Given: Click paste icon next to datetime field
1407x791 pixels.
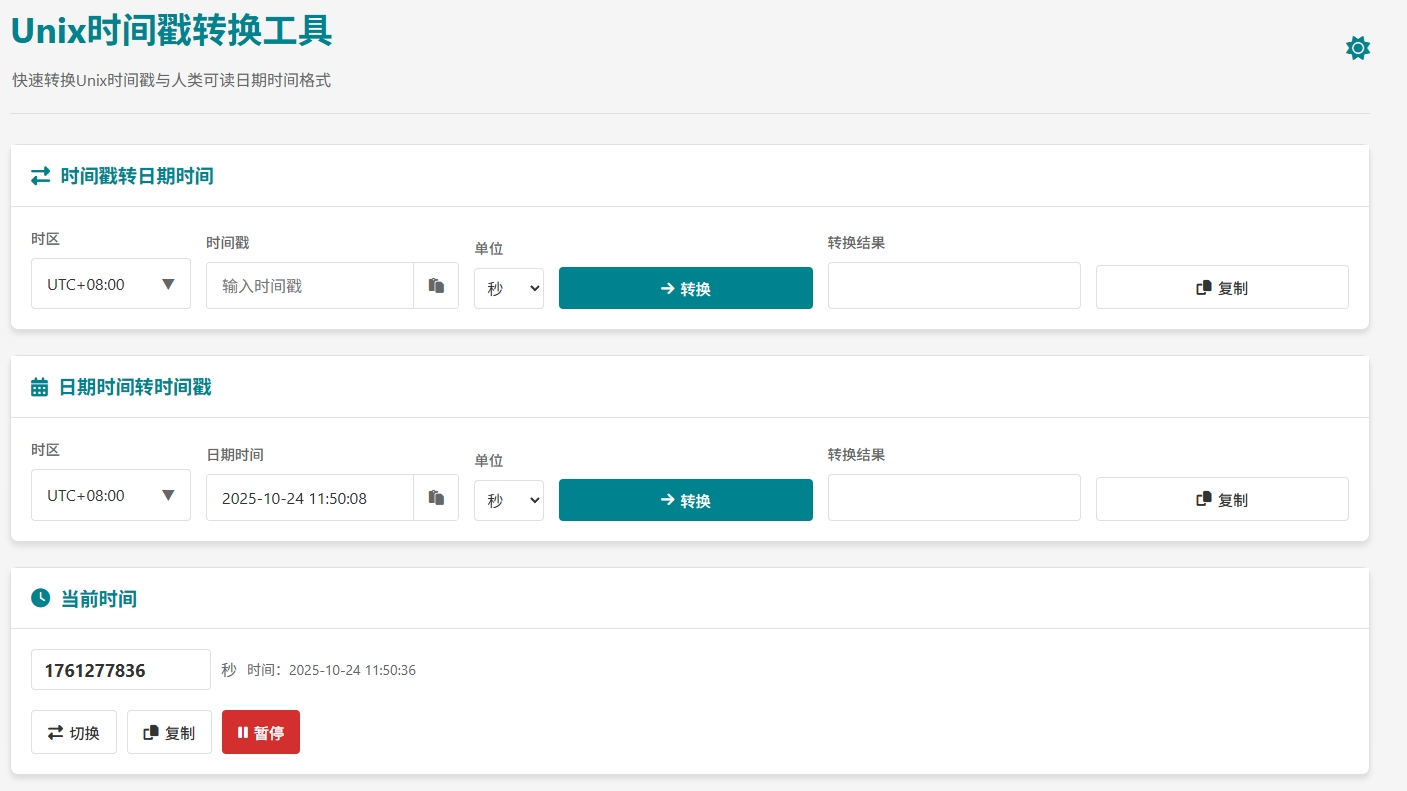Looking at the screenshot, I should [x=436, y=498].
